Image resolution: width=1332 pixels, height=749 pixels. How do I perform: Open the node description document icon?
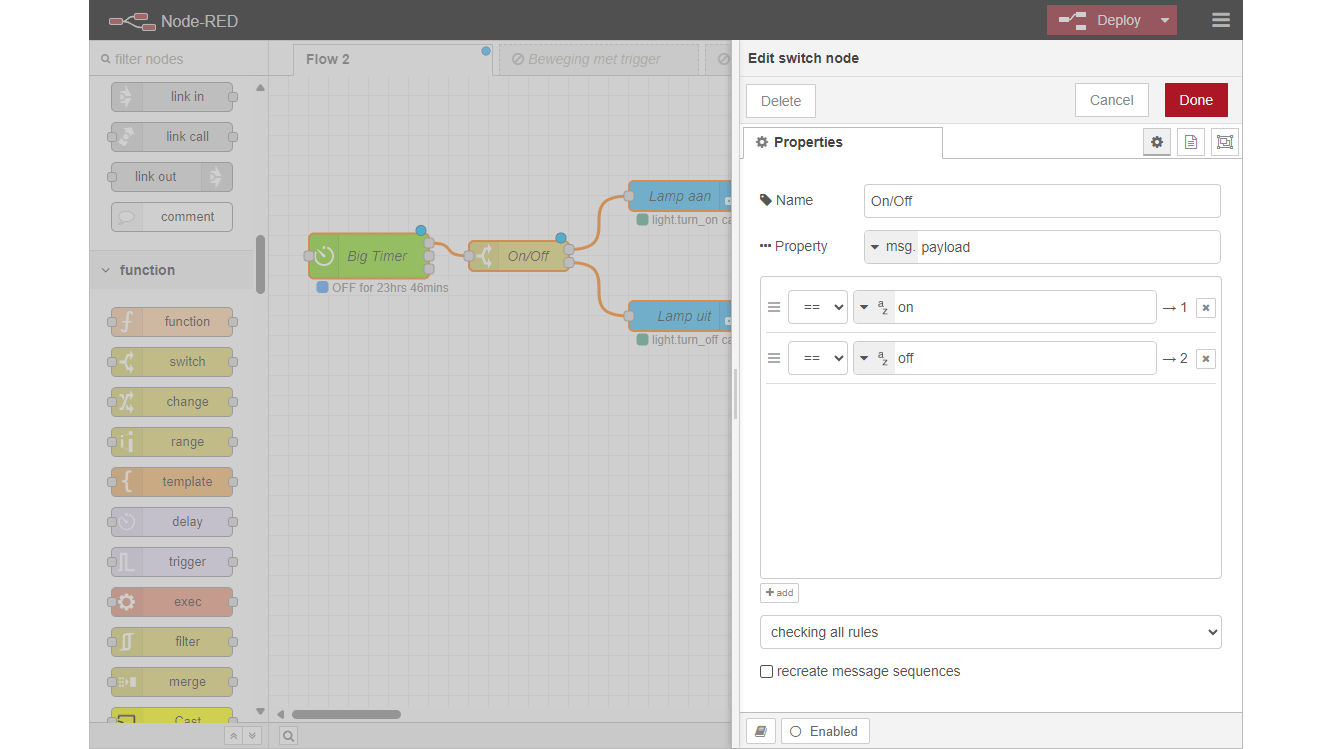point(1190,142)
